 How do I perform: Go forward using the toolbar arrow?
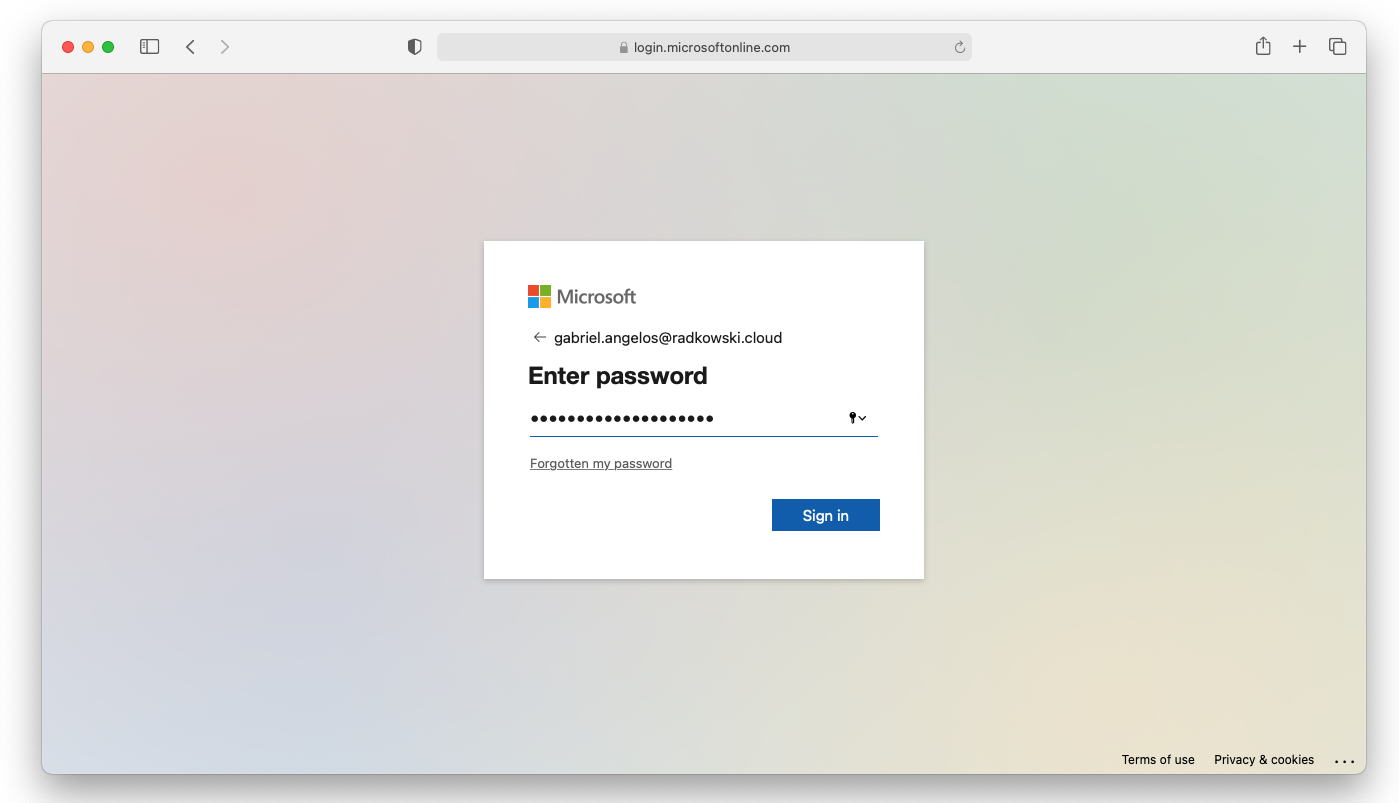(x=225, y=47)
